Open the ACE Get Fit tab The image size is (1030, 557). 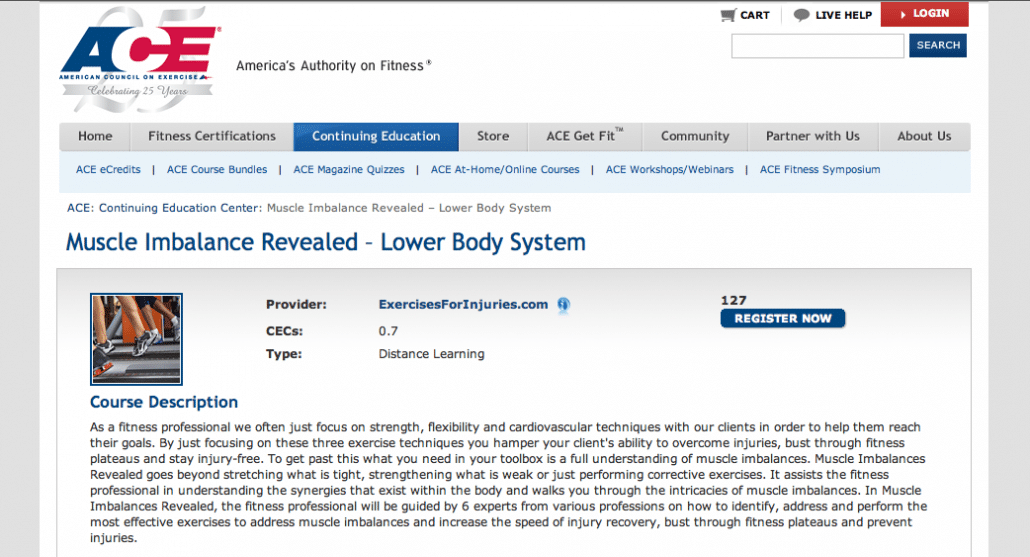585,137
